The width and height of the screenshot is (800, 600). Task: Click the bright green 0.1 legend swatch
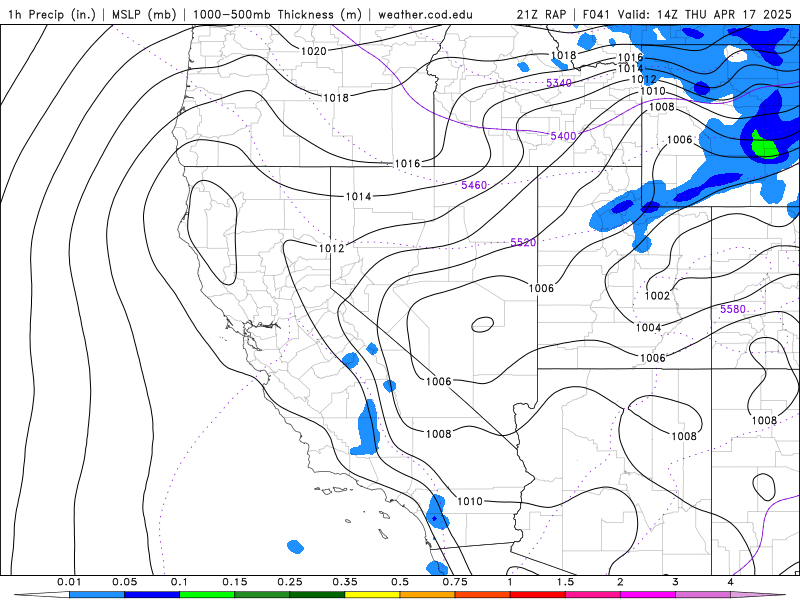(x=207, y=595)
